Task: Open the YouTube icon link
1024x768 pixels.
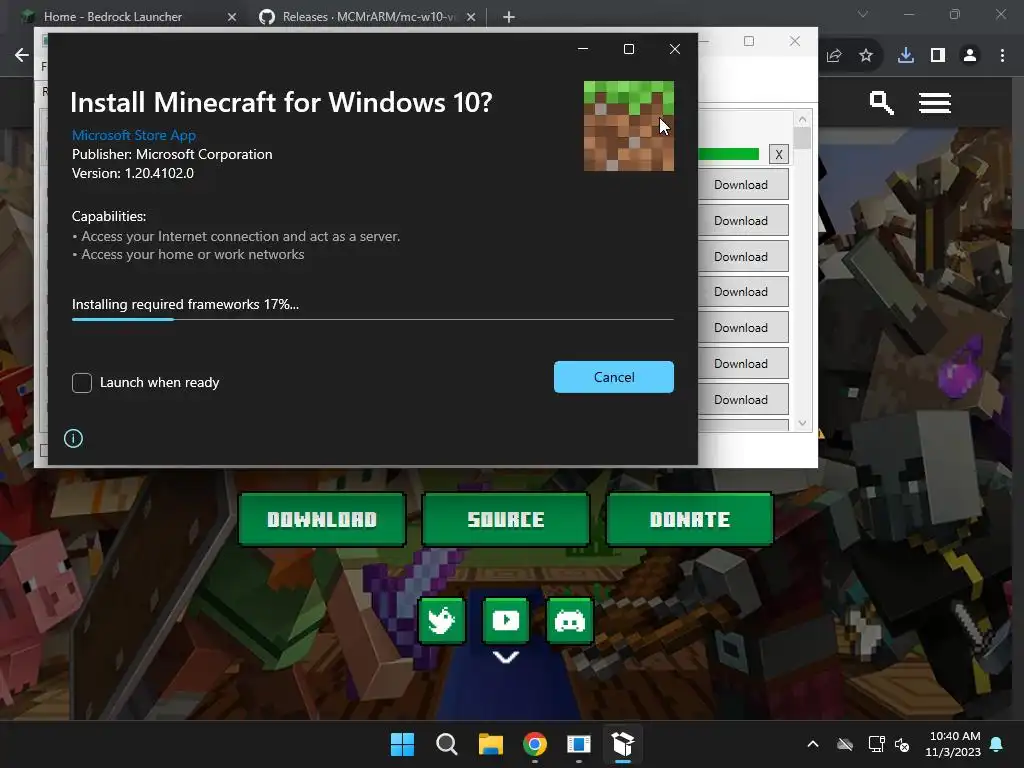Action: point(505,620)
